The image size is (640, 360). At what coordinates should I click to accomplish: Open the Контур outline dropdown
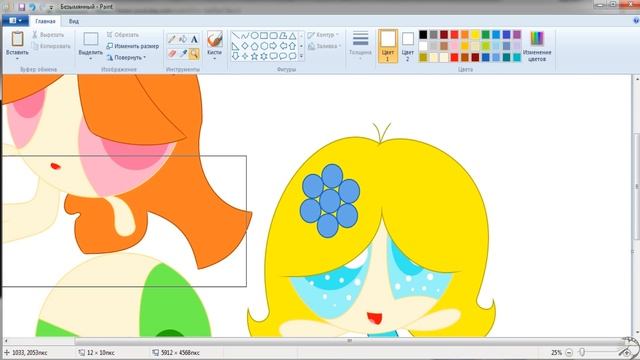[323, 35]
